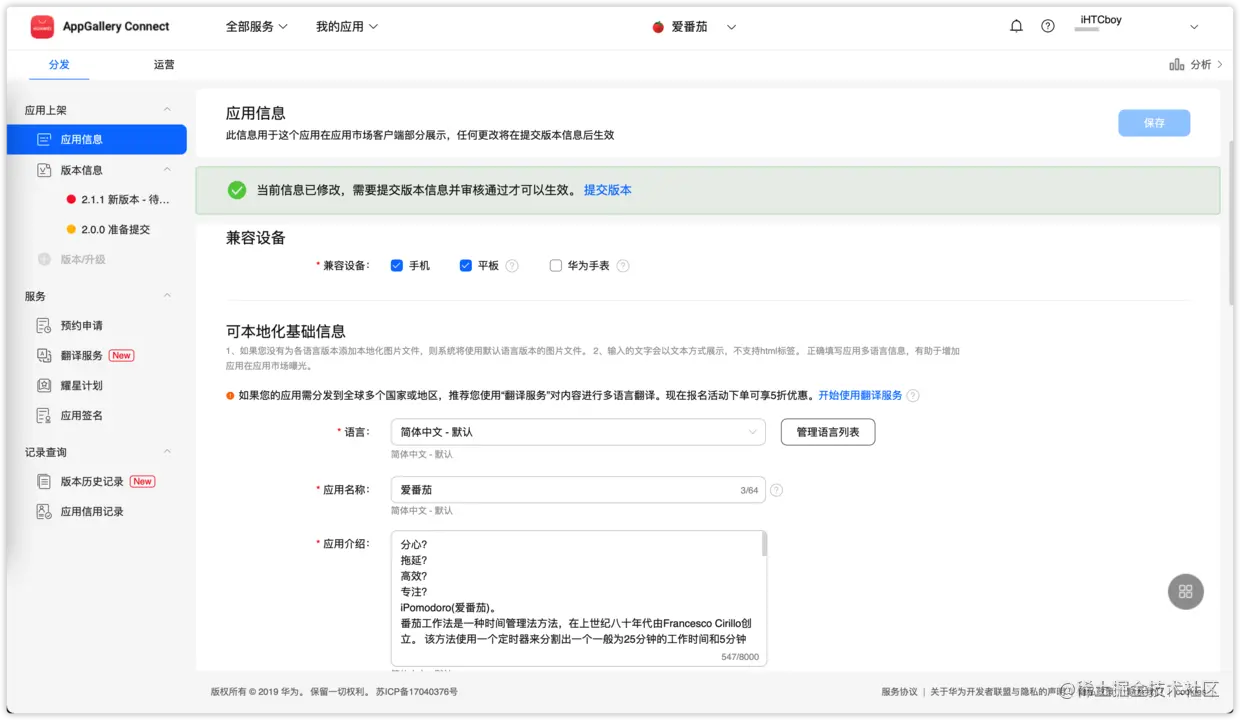Click the 应用介绍 textarea scrollbar
This screenshot has width=1240, height=720.
coord(764,545)
